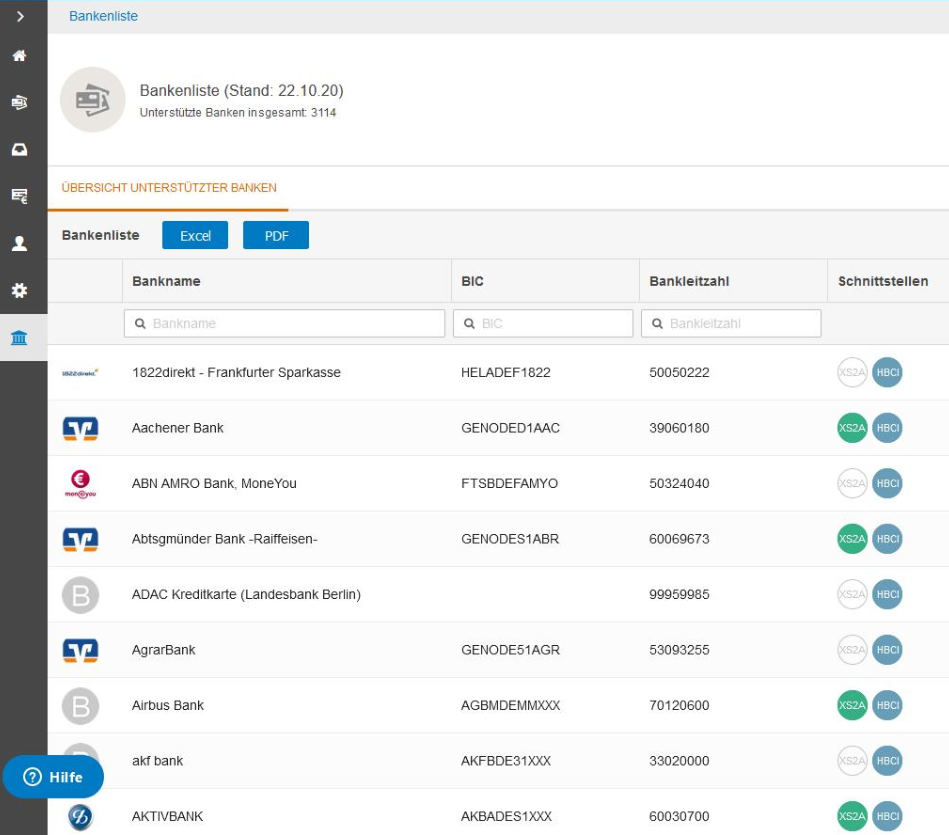Open the settings gear icon in the sidebar
This screenshot has height=835, width=949.
click(19, 290)
